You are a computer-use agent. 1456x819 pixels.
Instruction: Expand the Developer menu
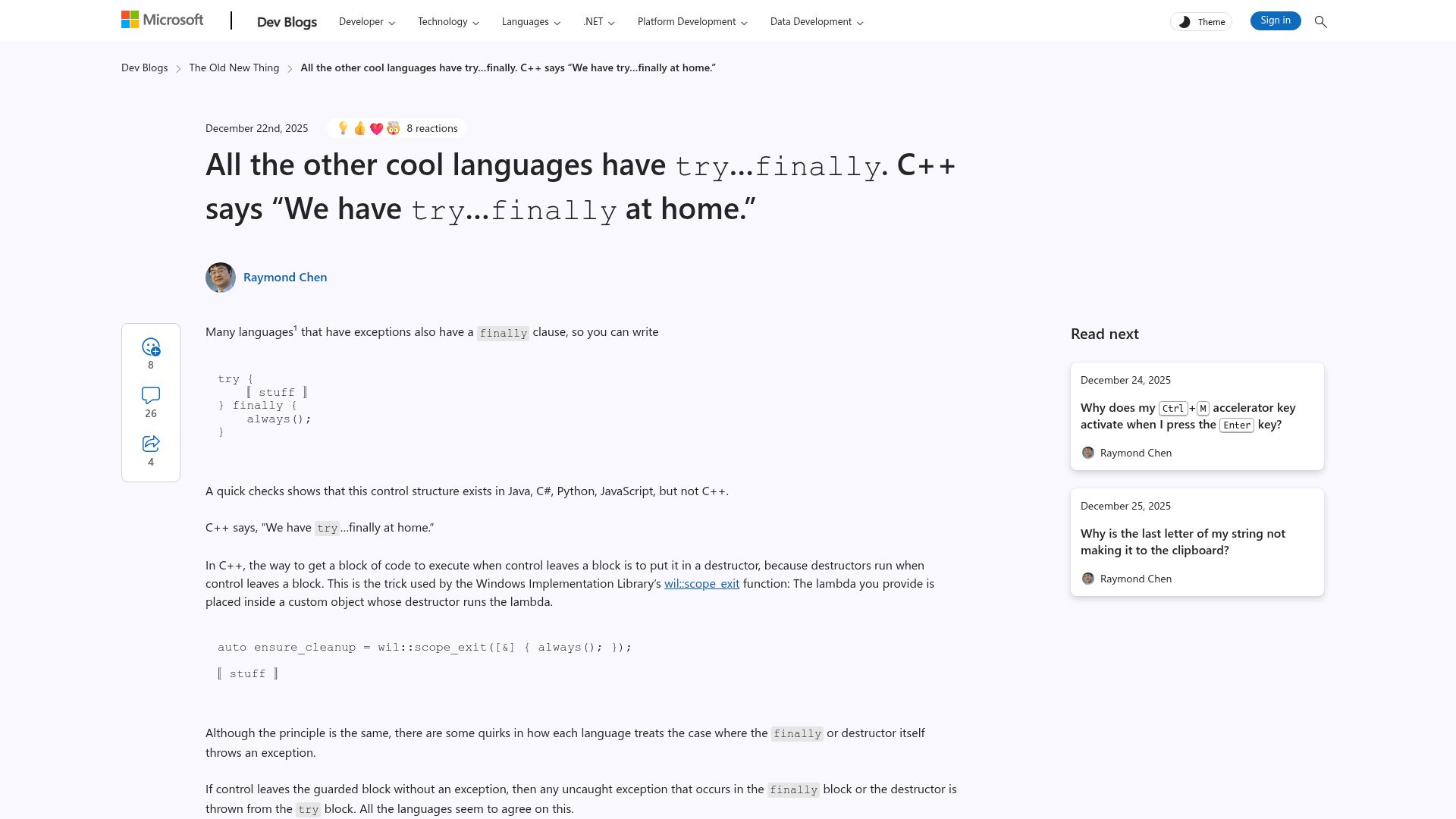point(367,22)
